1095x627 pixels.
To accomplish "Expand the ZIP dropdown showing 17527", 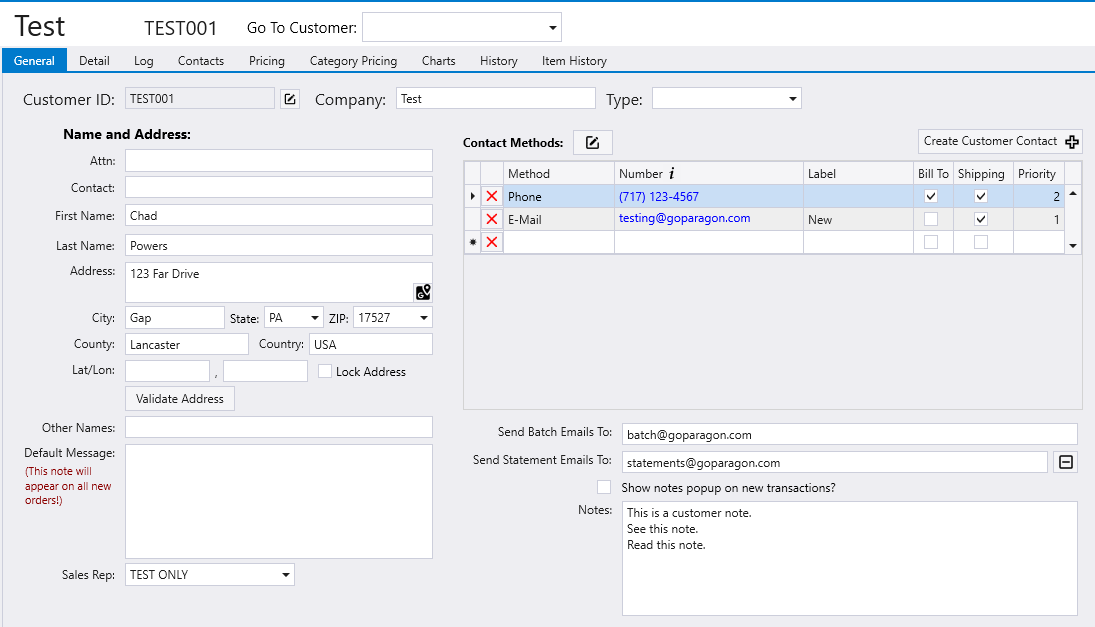I will 424,318.
